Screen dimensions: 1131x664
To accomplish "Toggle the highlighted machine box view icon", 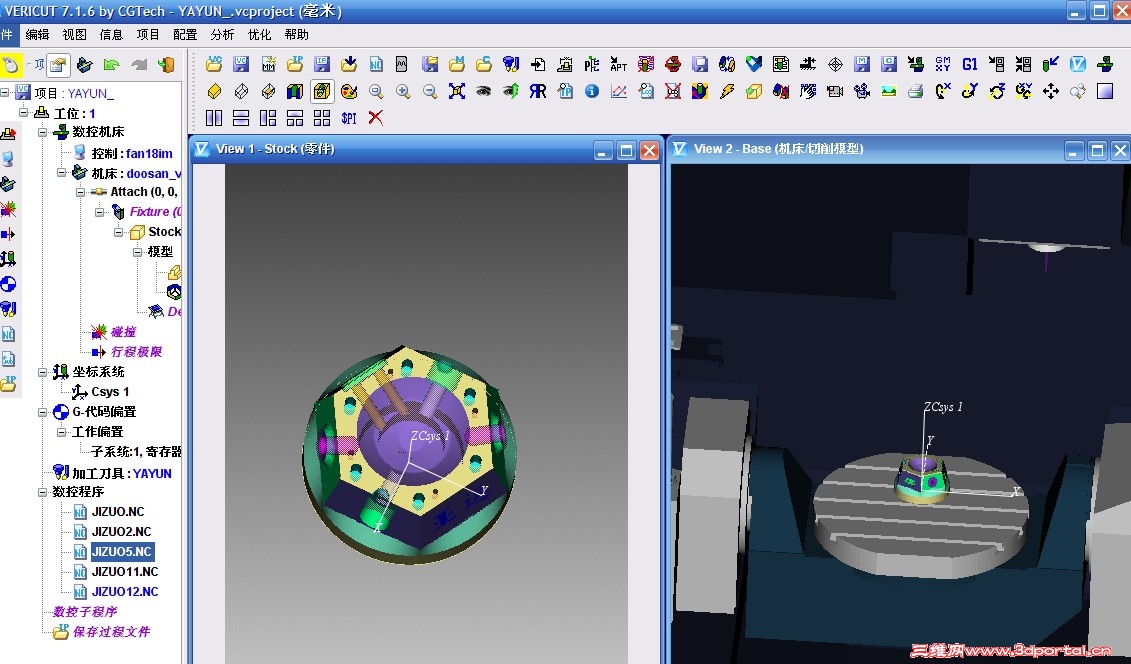I will [x=322, y=92].
